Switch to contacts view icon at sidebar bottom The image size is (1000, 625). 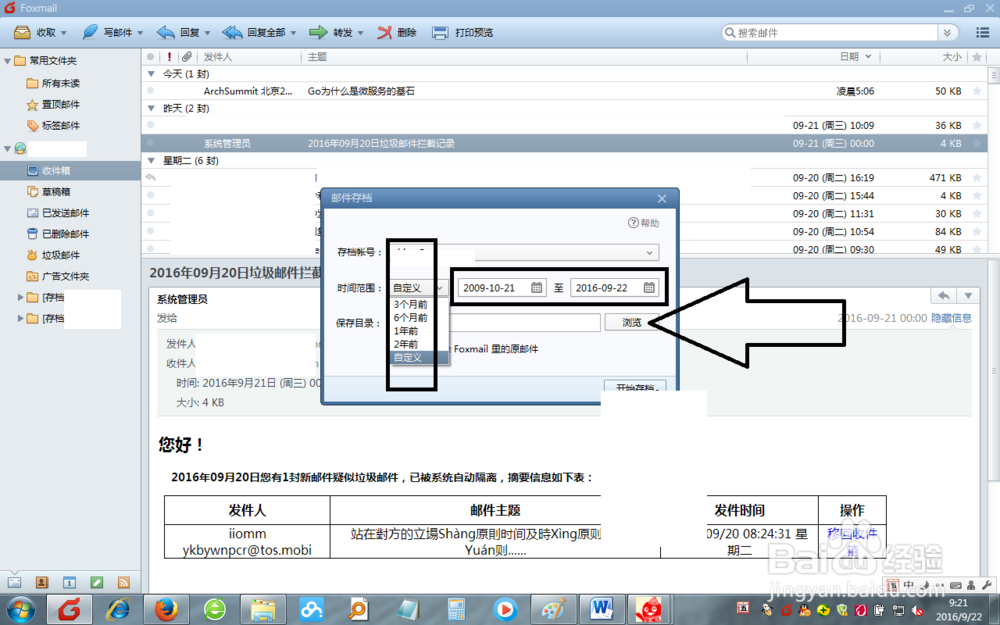point(41,582)
